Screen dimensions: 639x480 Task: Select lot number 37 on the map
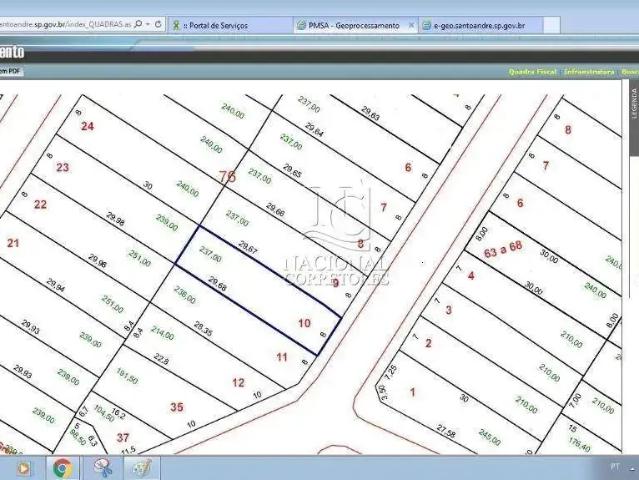point(123,438)
